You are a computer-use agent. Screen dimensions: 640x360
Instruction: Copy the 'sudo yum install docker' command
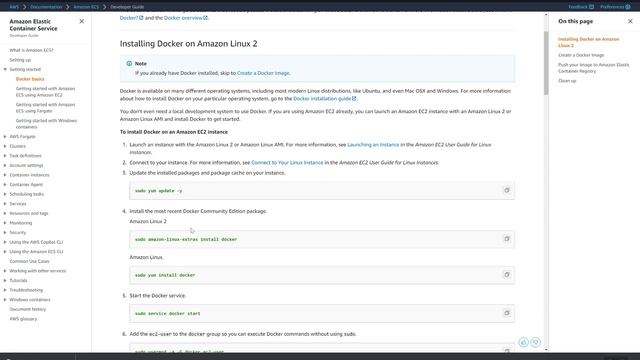point(507,275)
